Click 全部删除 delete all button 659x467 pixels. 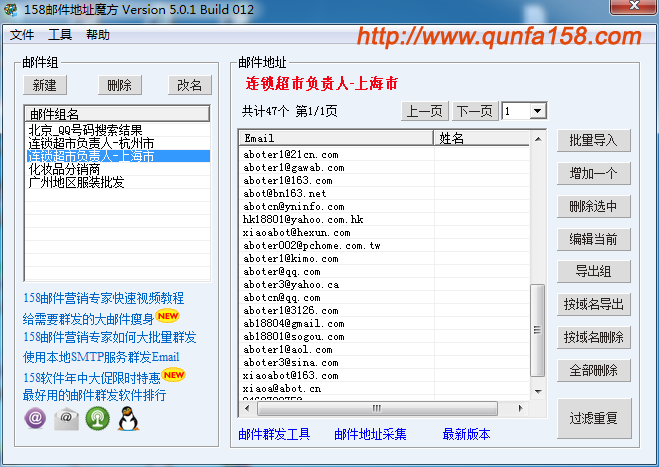click(593, 370)
